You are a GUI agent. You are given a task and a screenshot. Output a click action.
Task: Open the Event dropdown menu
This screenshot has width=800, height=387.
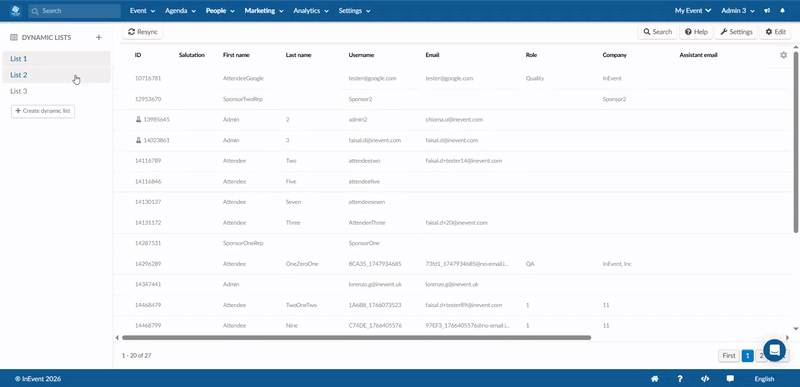[141, 11]
